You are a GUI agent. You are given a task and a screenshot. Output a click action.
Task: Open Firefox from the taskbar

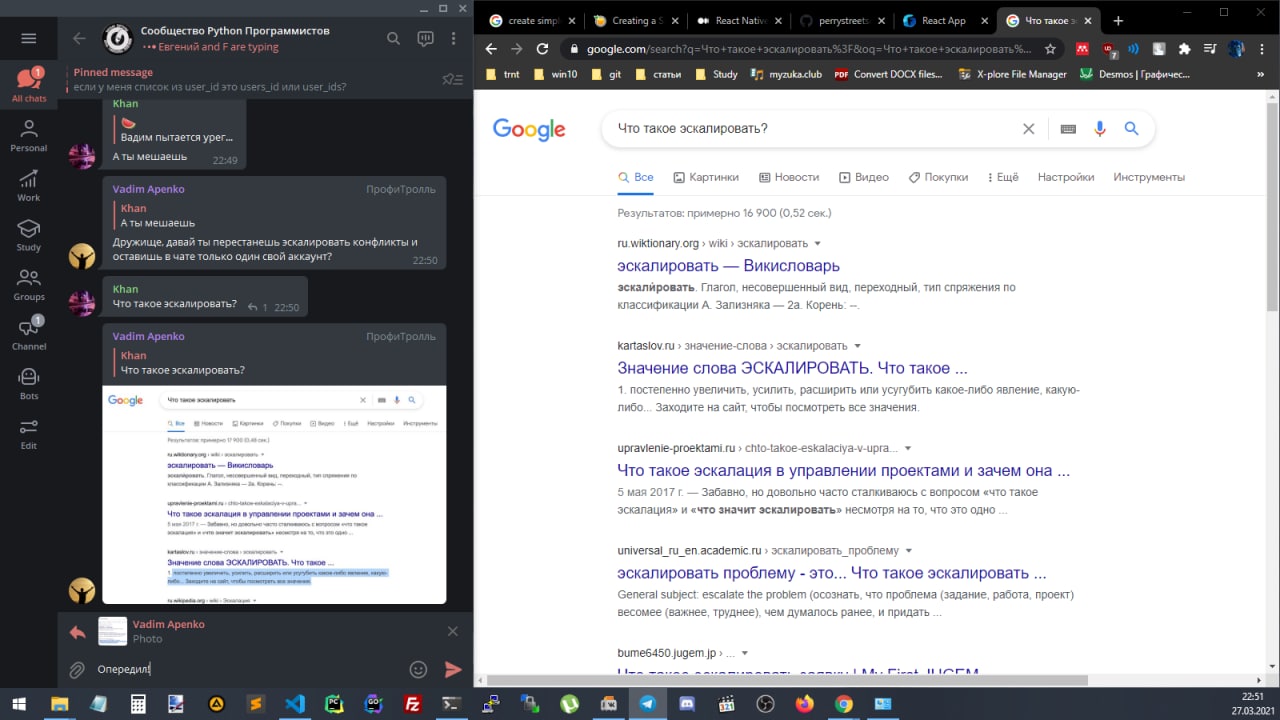click(805, 704)
